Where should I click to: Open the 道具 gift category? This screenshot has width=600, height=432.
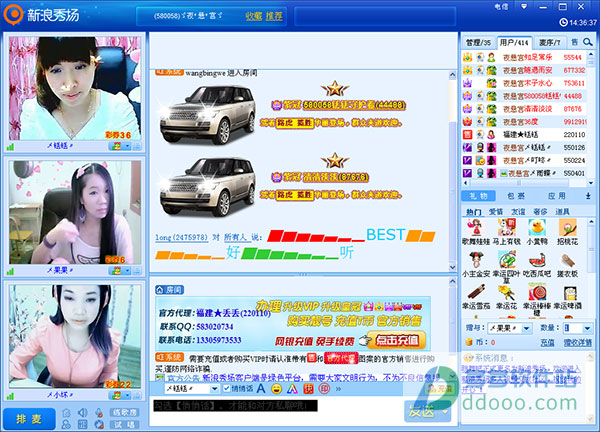click(x=562, y=212)
